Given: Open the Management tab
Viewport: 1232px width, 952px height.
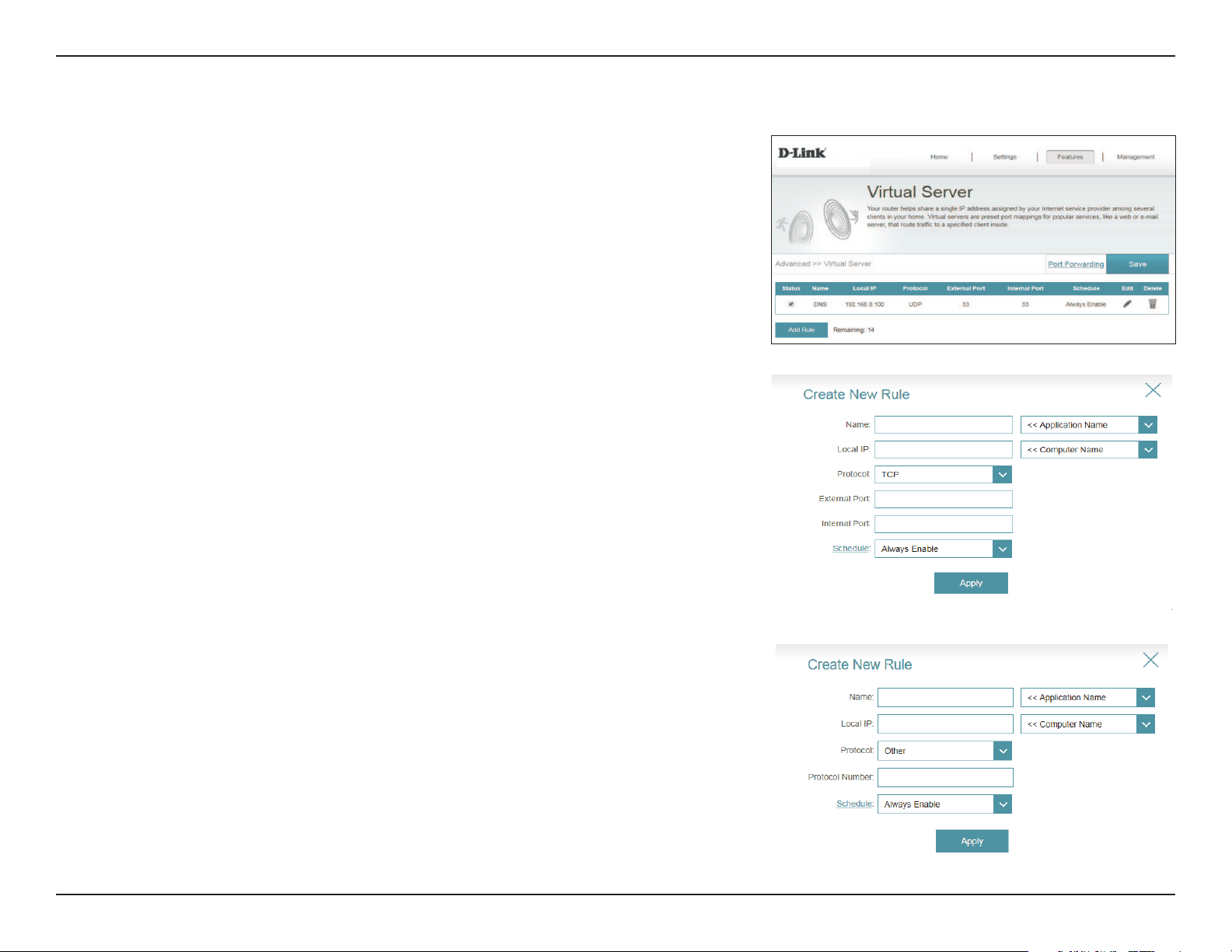Looking at the screenshot, I should (1136, 157).
